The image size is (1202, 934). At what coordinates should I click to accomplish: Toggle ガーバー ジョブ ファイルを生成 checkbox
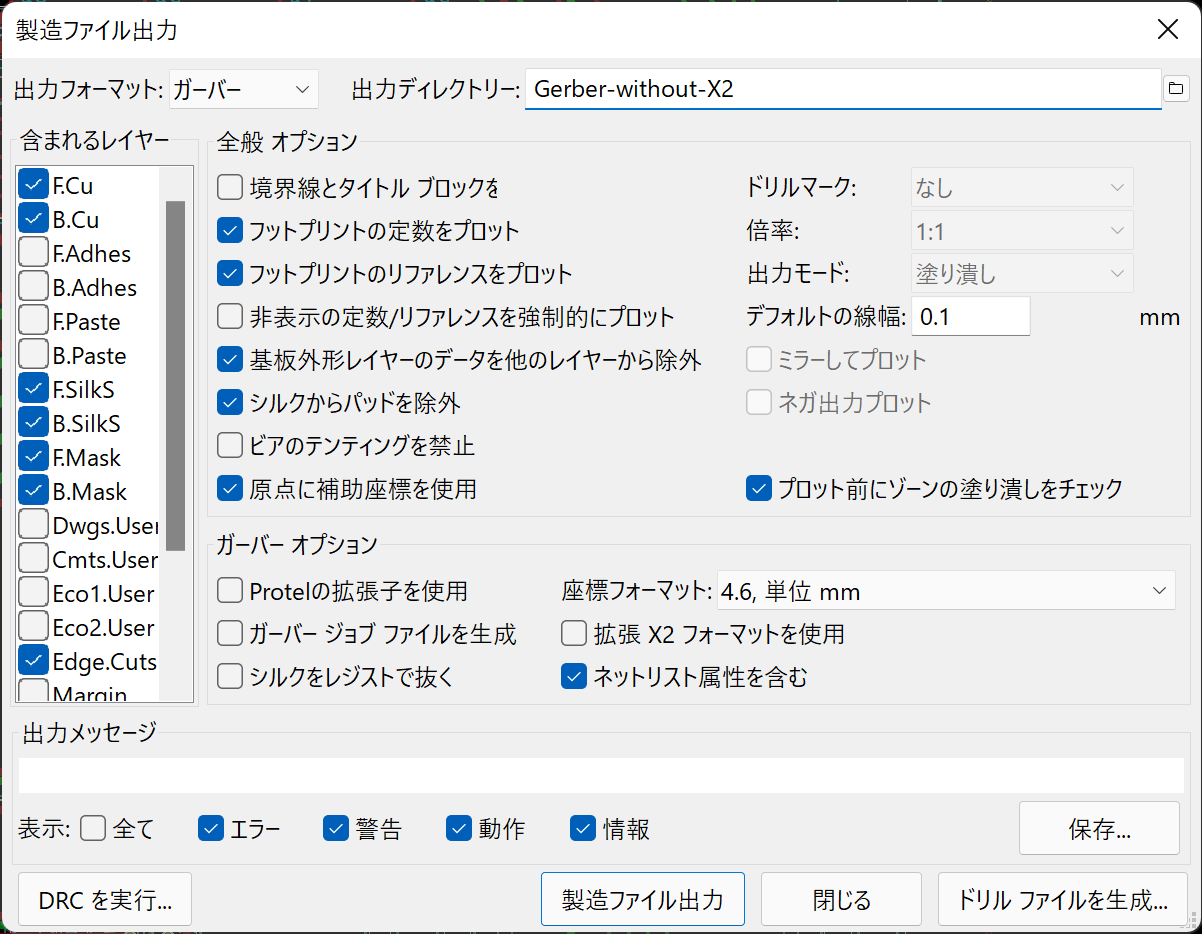pyautogui.click(x=230, y=634)
